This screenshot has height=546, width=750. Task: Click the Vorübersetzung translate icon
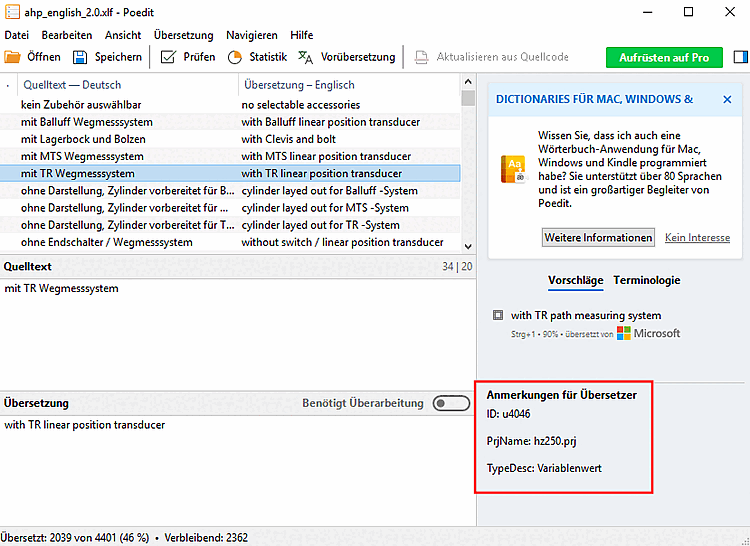coord(305,57)
